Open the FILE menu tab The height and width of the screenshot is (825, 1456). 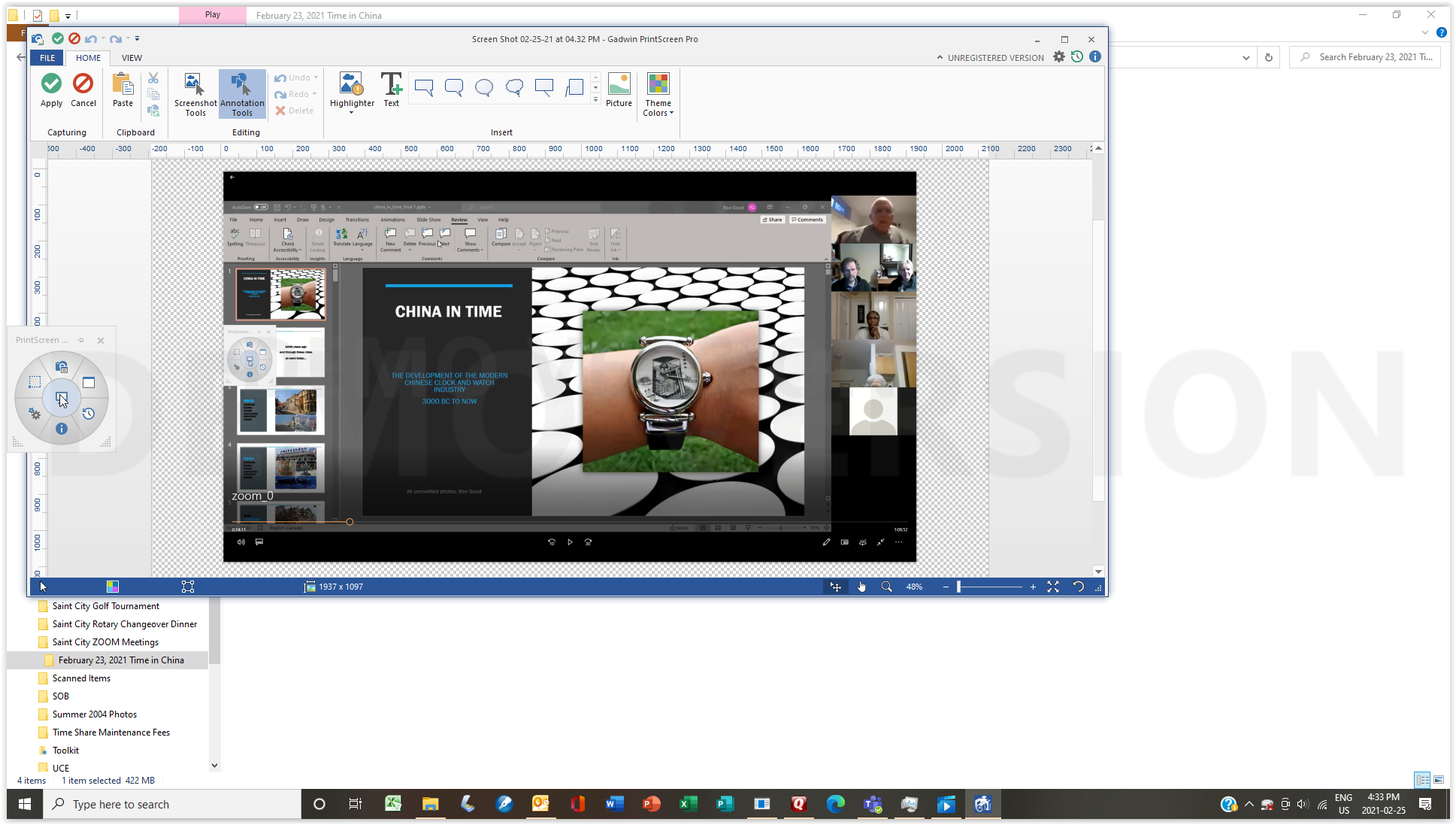[x=47, y=58]
